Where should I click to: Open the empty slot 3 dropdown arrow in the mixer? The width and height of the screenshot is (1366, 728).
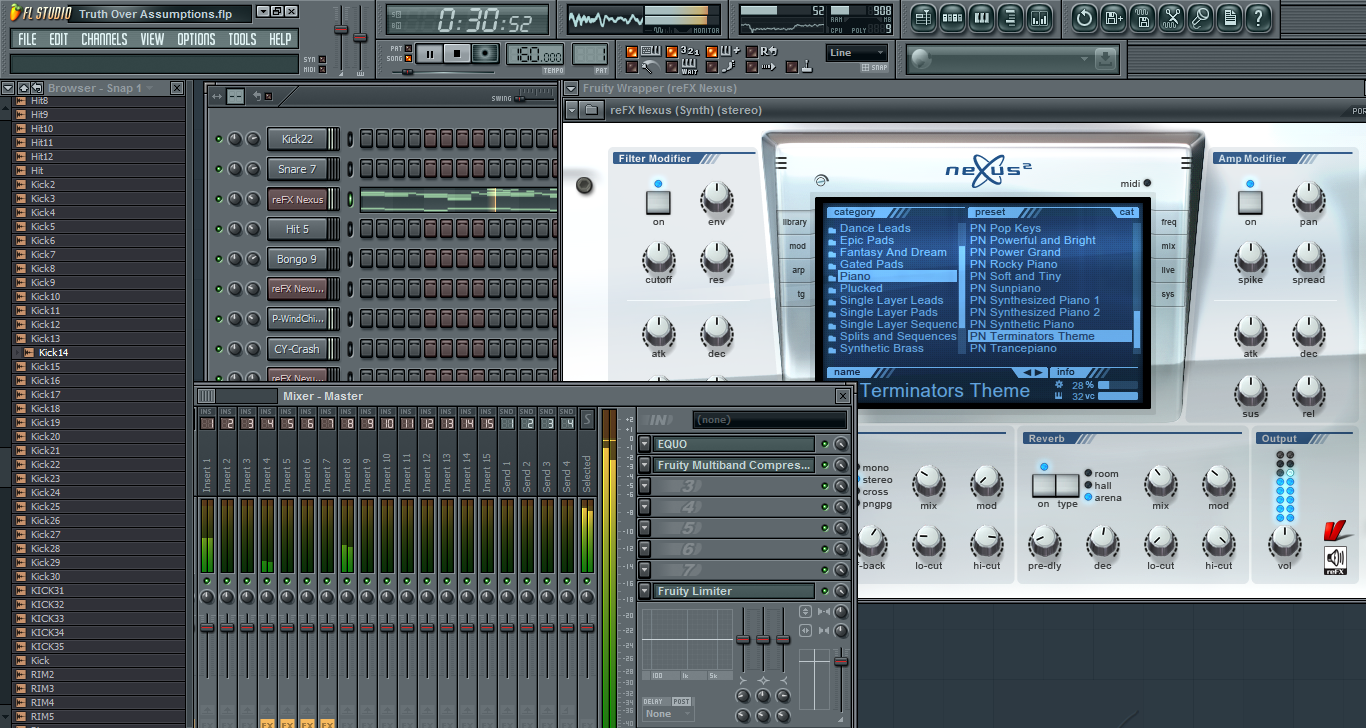pyautogui.click(x=645, y=486)
